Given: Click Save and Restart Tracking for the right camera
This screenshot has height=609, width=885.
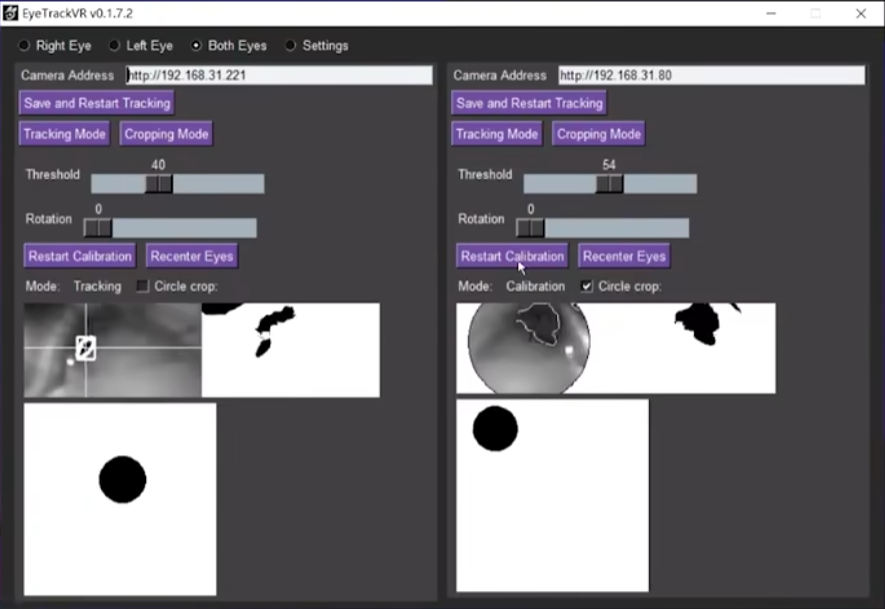Looking at the screenshot, I should [528, 103].
